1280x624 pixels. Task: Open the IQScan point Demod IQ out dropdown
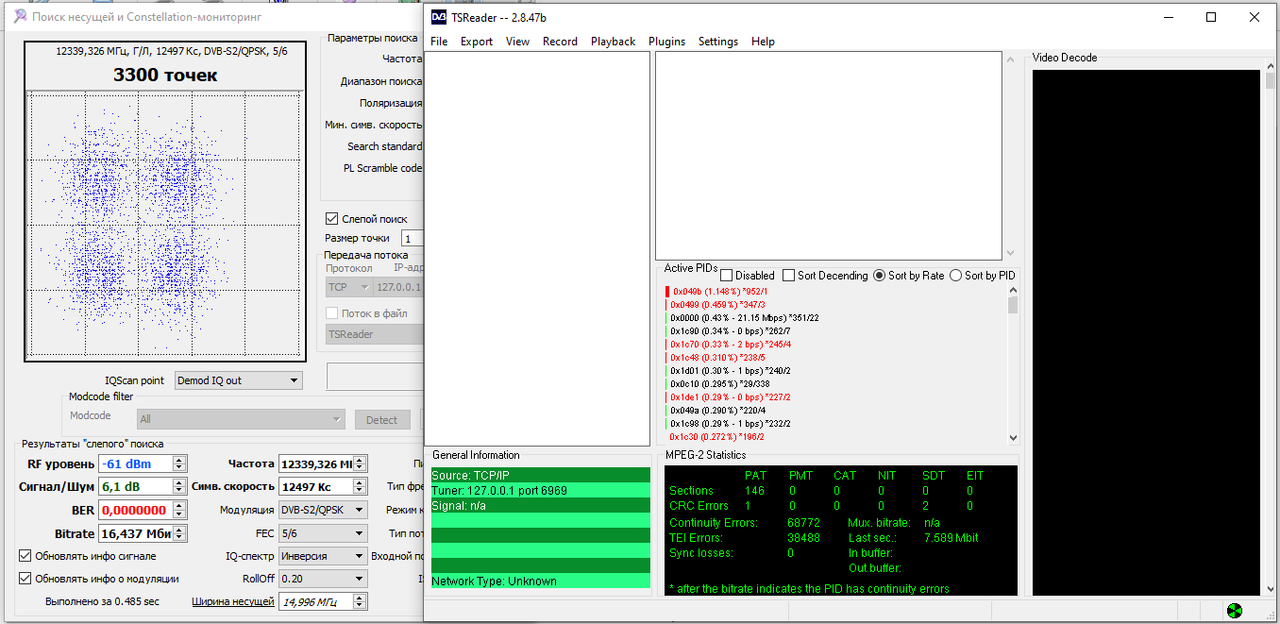point(238,380)
